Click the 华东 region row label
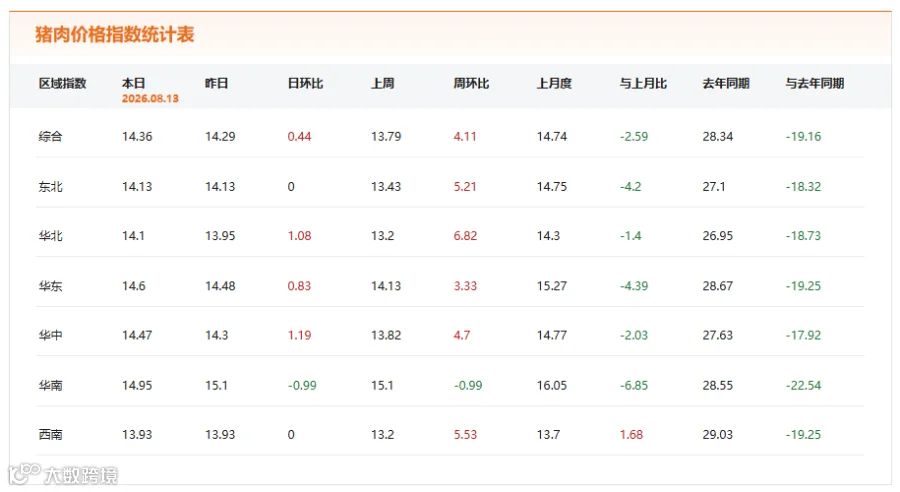 click(x=51, y=286)
